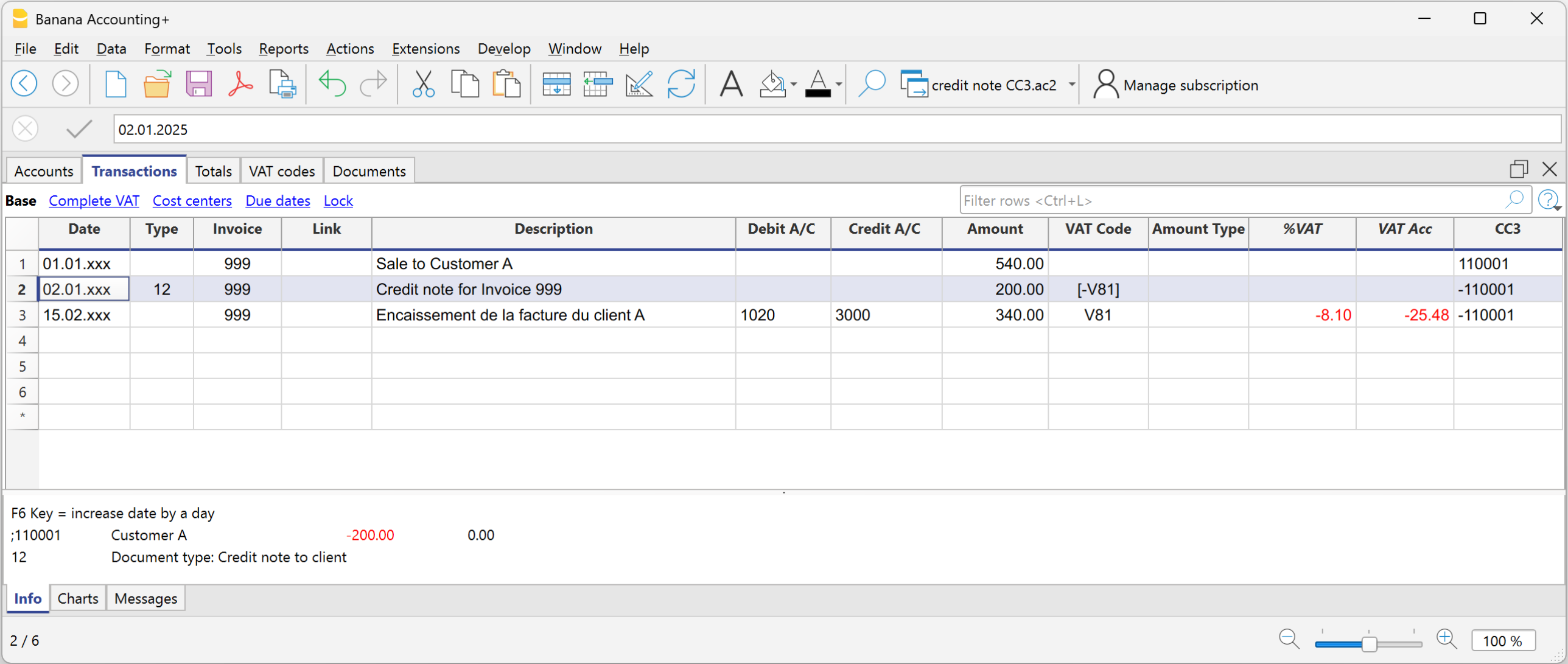This screenshot has height=664, width=1568.
Task: Click the Recalculate refresh icon
Action: coord(681,84)
